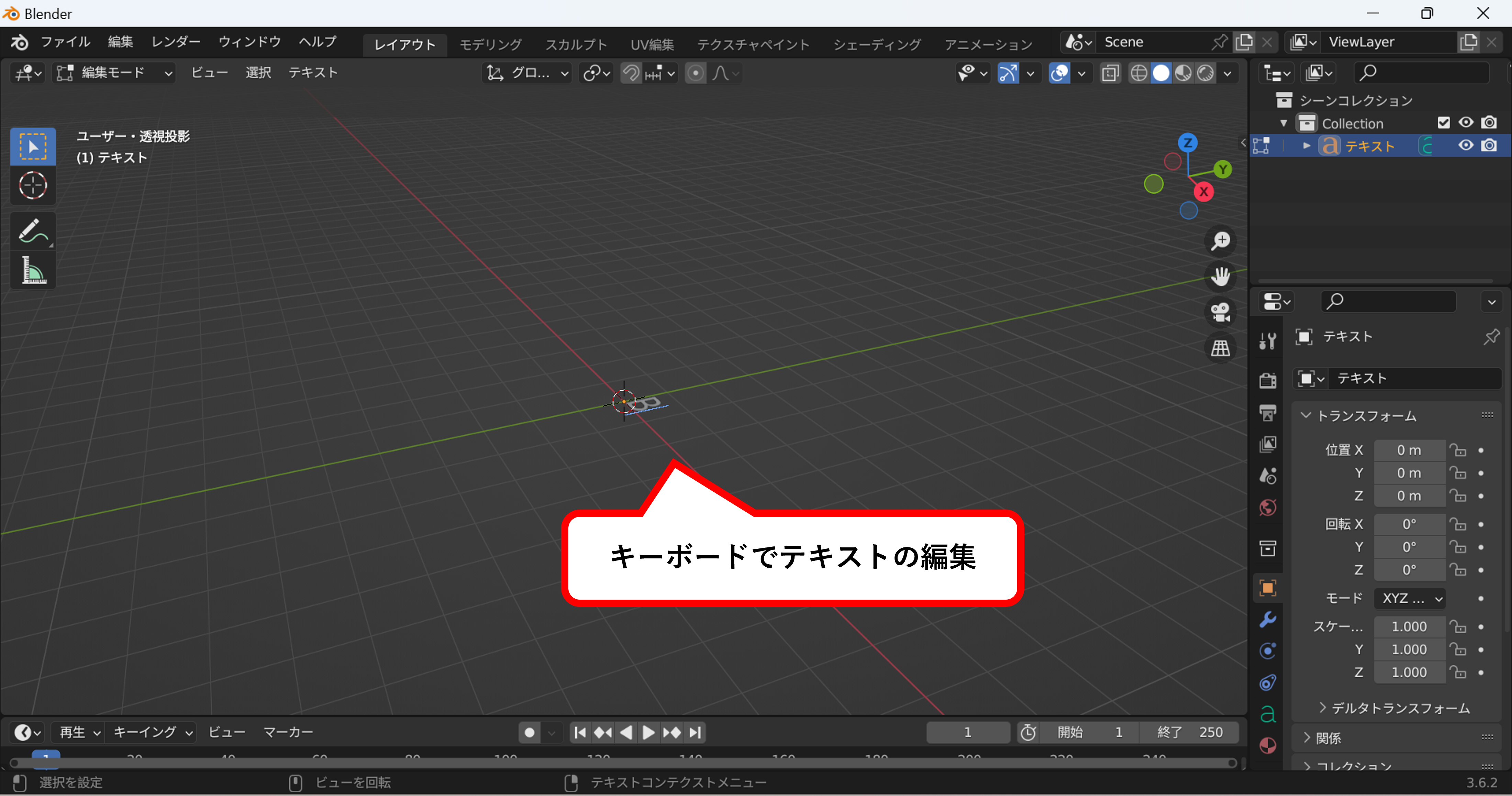Open the Object data properties 'a' icon
The image size is (1512, 796).
pos(1268,714)
